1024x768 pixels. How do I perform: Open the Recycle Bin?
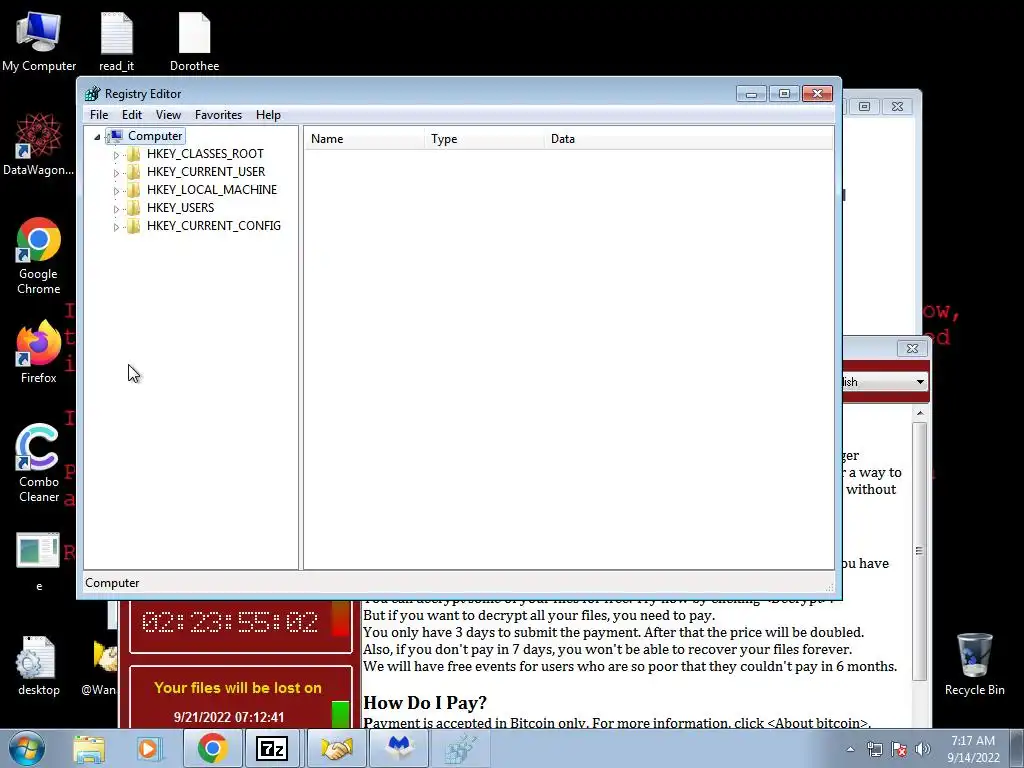974,665
